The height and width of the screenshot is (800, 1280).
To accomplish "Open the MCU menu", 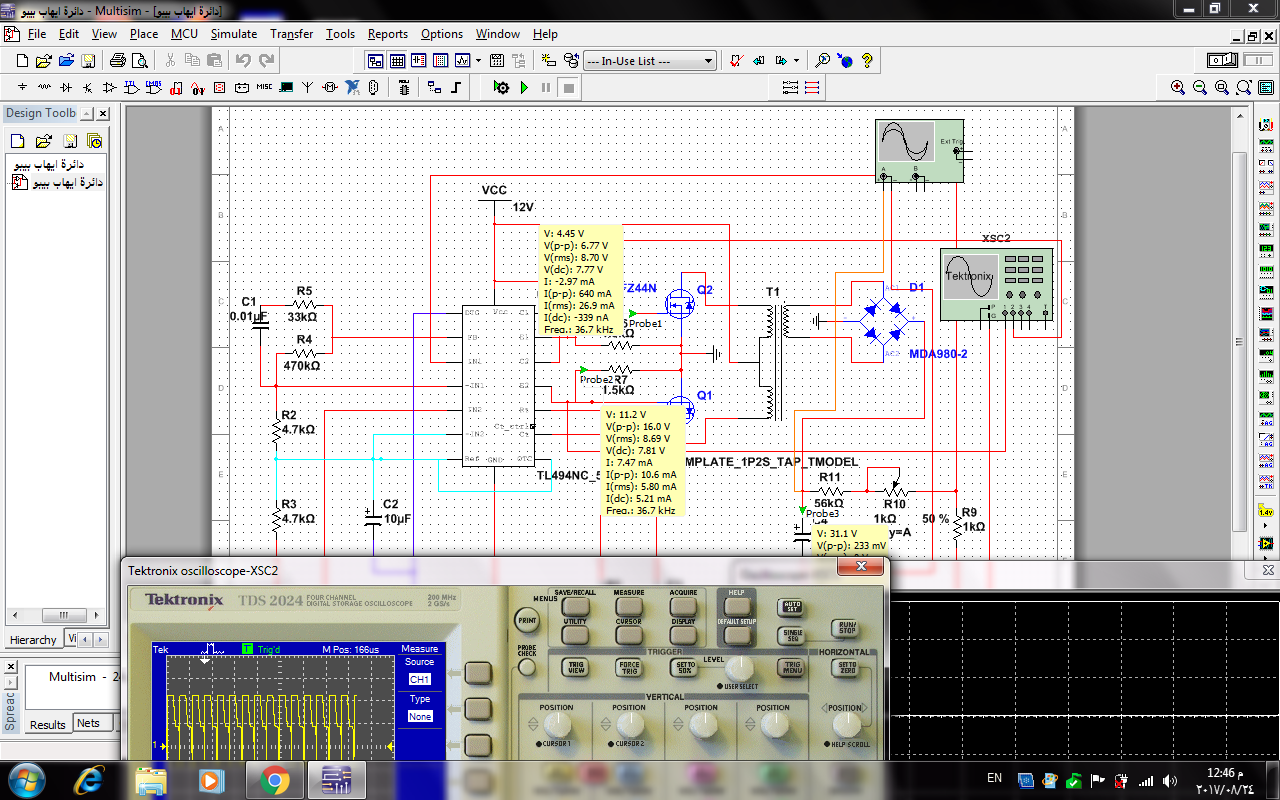I will click(184, 34).
